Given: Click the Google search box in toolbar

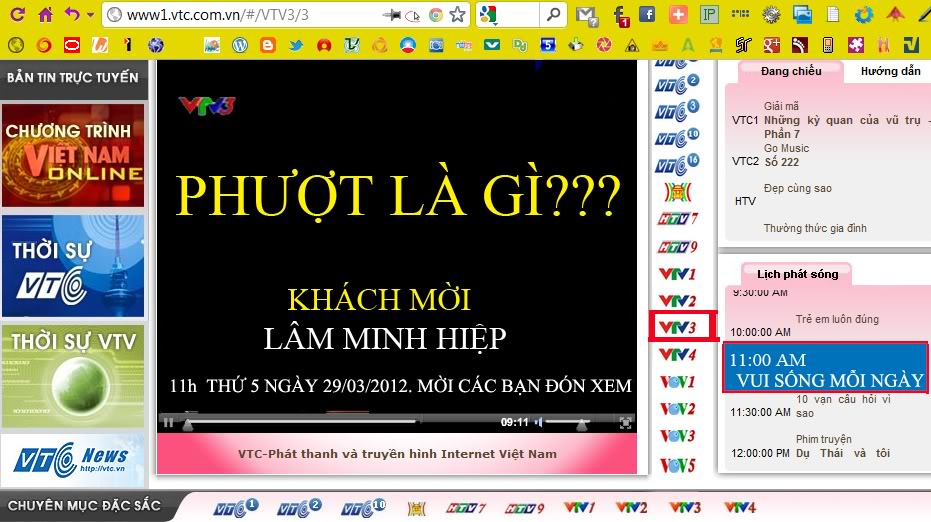Looking at the screenshot, I should point(508,14).
